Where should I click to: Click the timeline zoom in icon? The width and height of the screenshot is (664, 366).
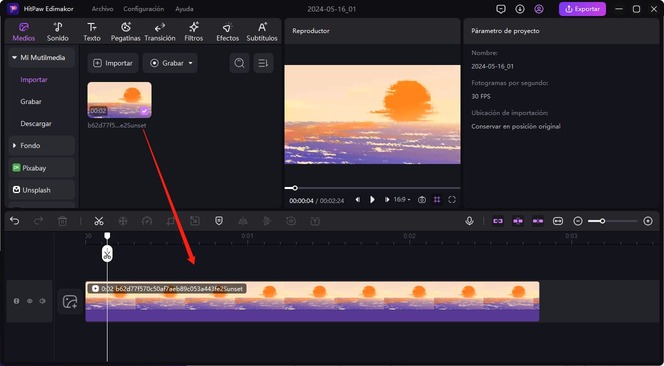[x=648, y=221]
